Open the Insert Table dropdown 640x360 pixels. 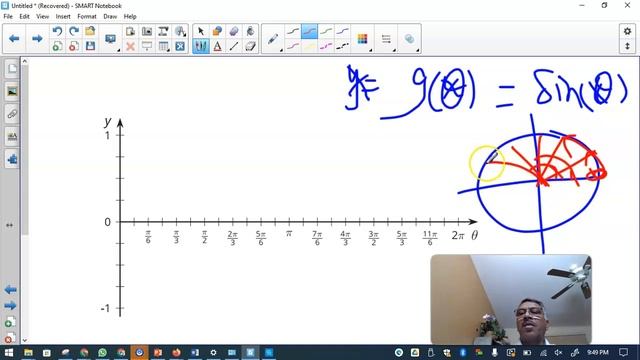pos(164,46)
